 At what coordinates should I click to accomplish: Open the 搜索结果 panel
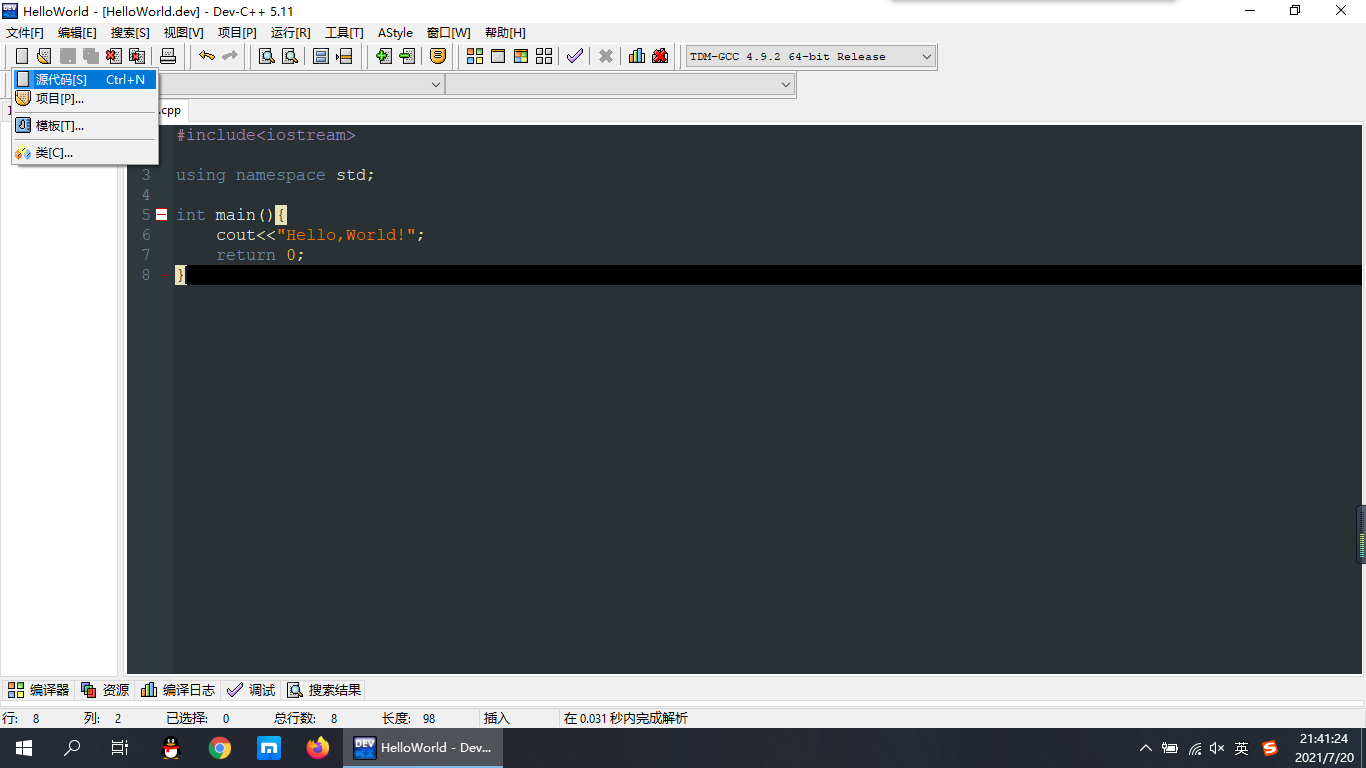[x=322, y=689]
